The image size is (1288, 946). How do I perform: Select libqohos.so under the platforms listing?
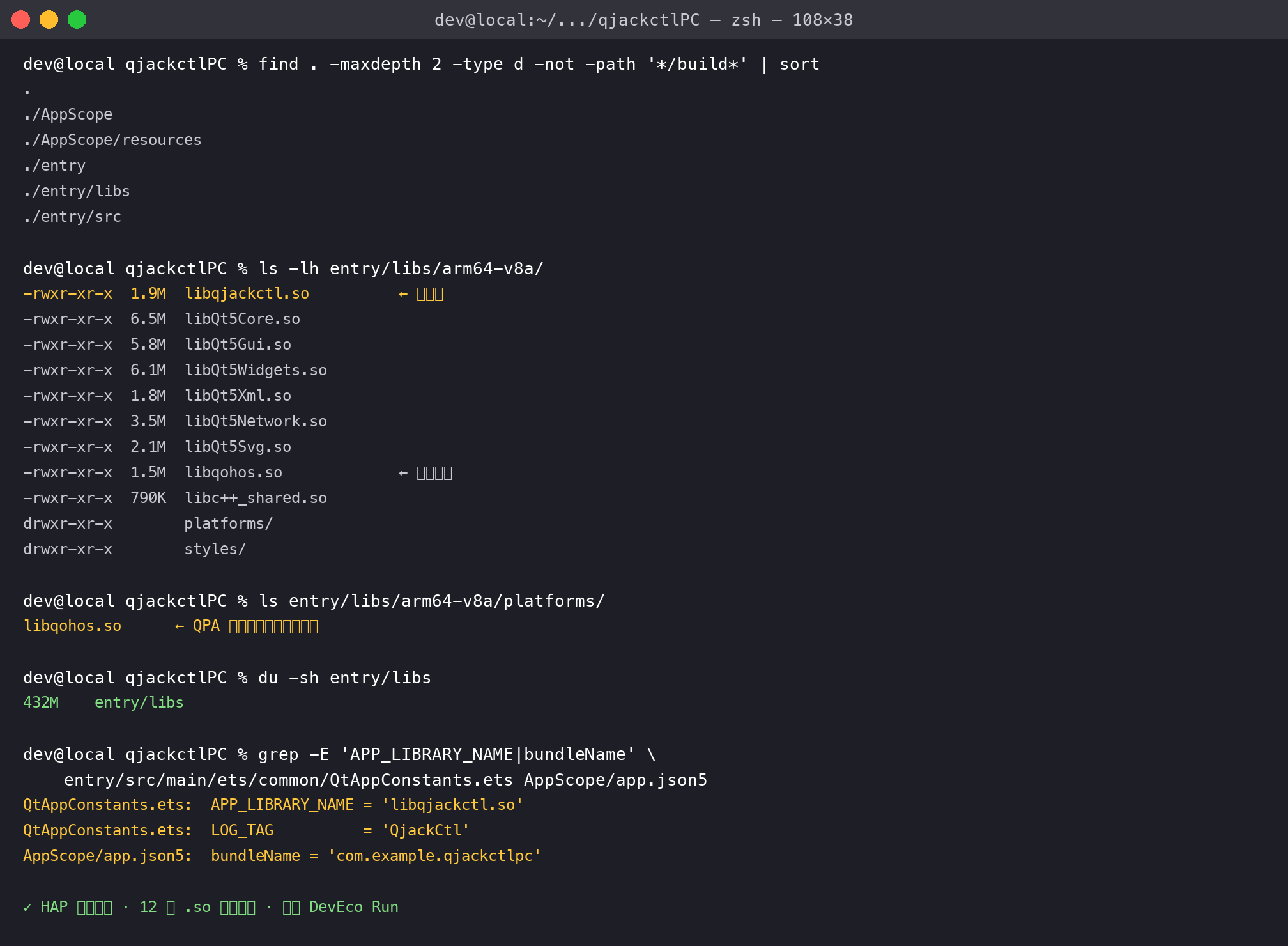(x=72, y=626)
